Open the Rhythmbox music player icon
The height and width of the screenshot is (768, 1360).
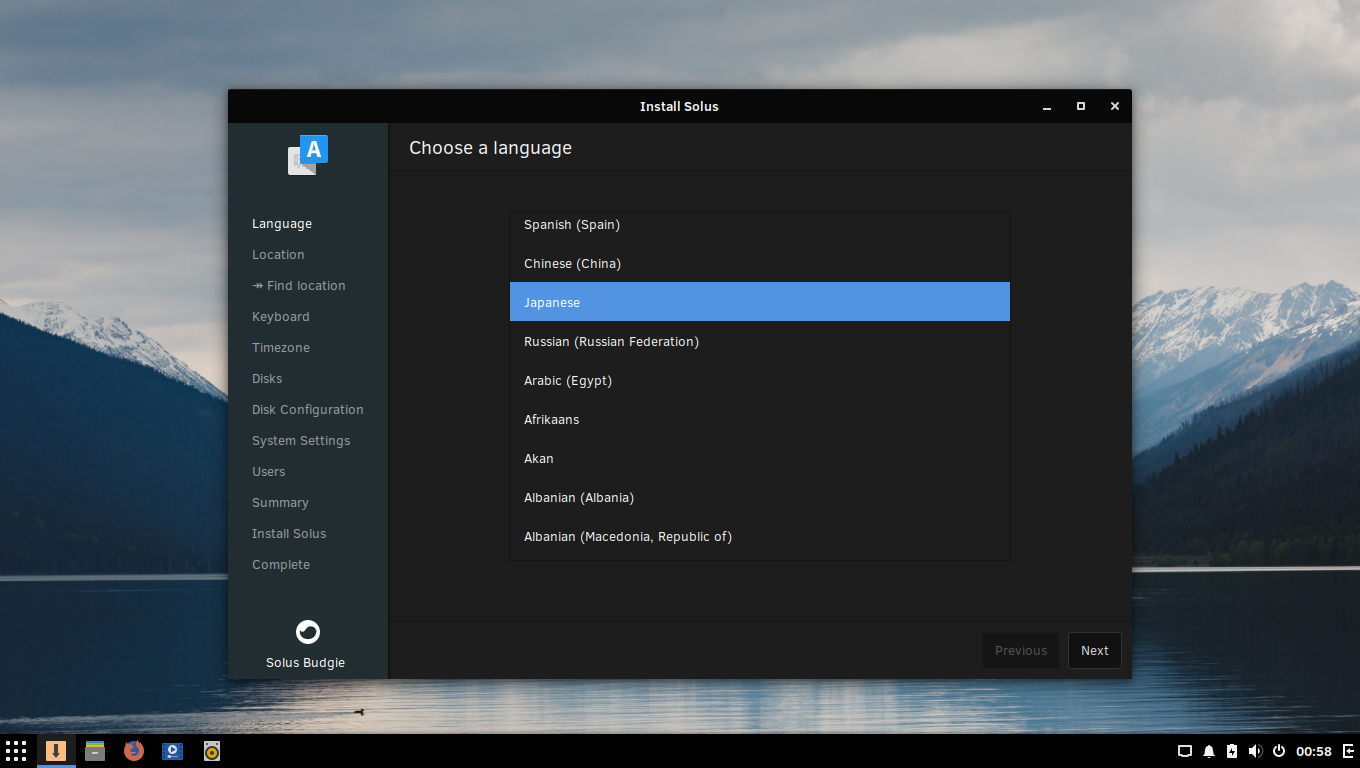coord(212,750)
